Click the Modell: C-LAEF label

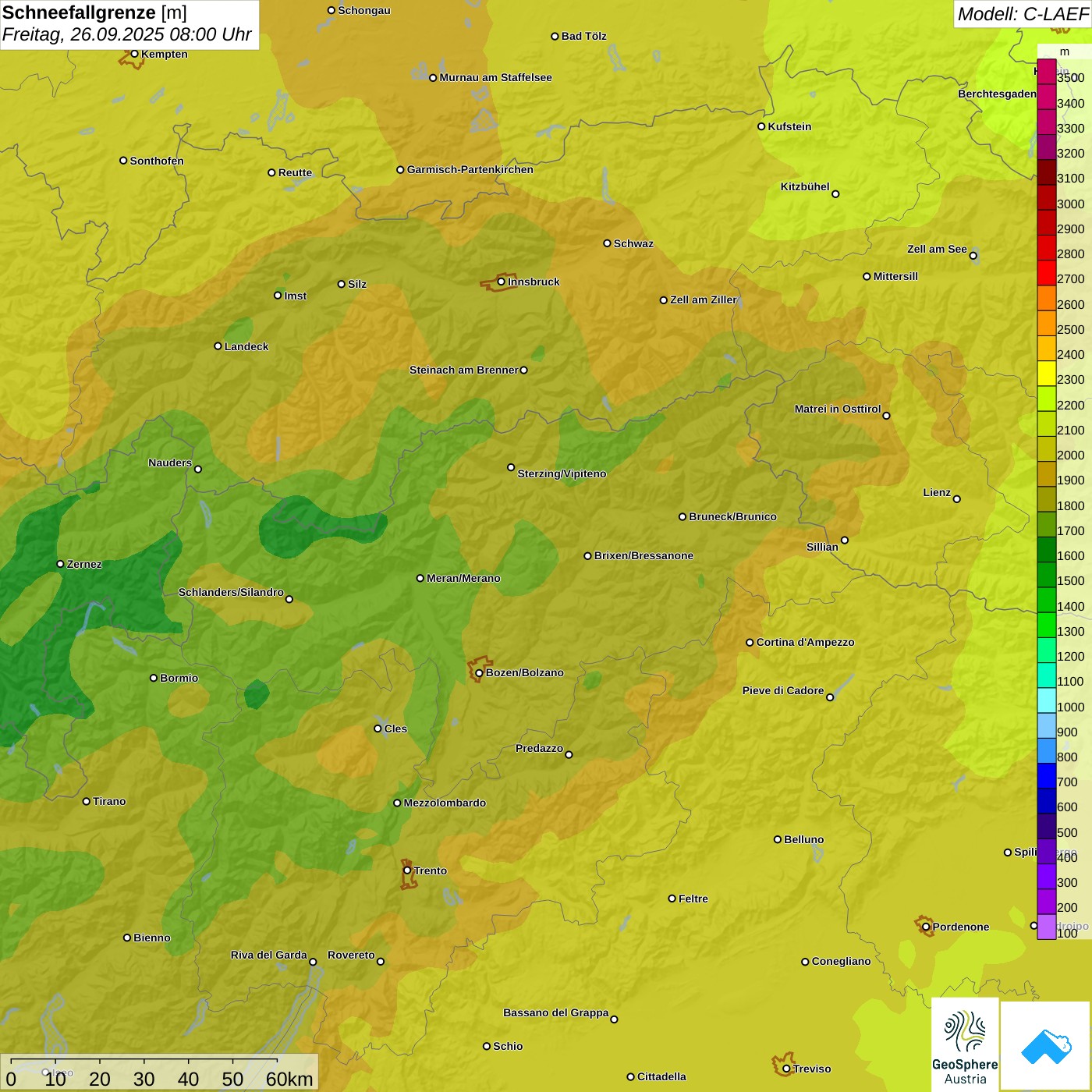[1023, 14]
